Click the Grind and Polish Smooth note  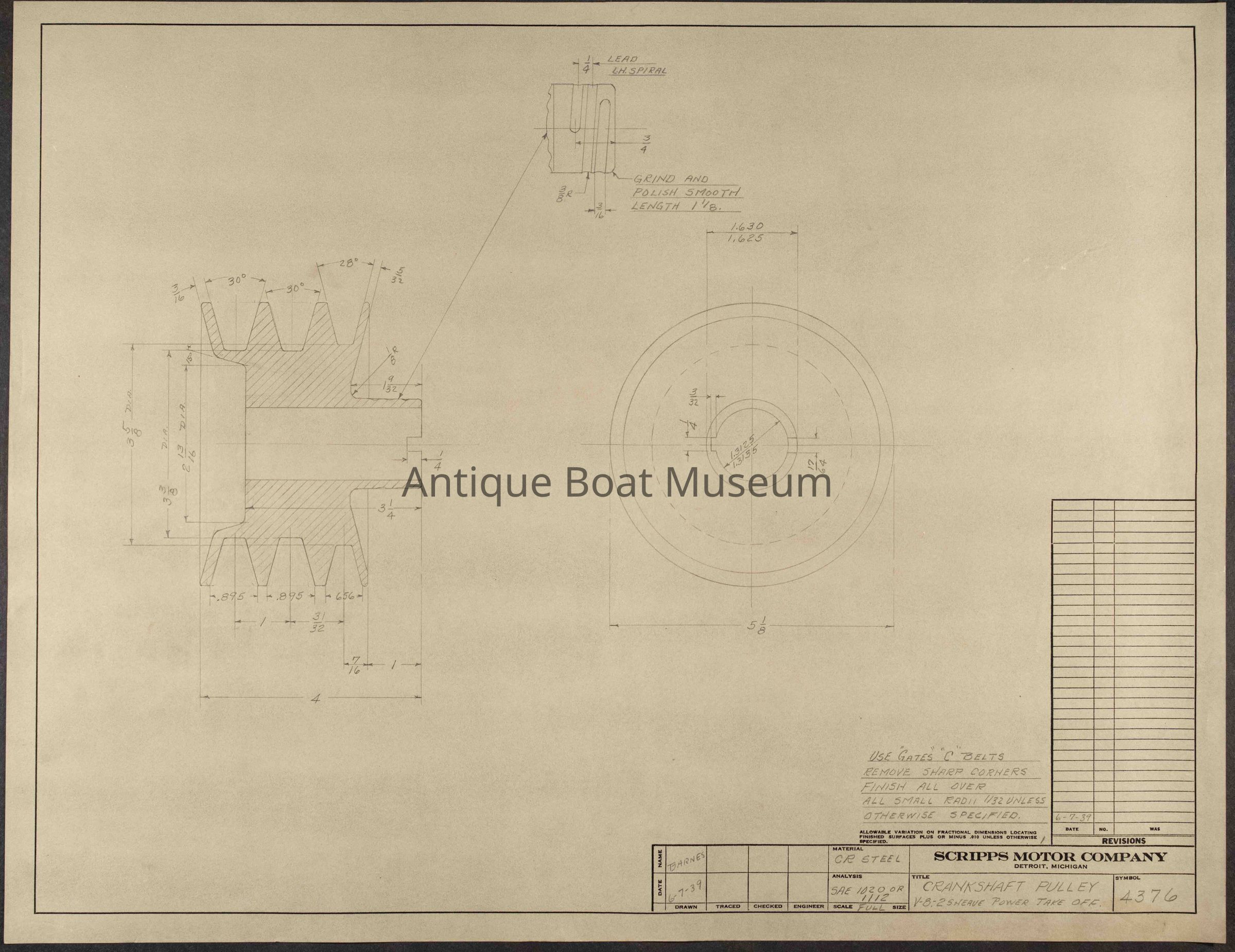685,193
